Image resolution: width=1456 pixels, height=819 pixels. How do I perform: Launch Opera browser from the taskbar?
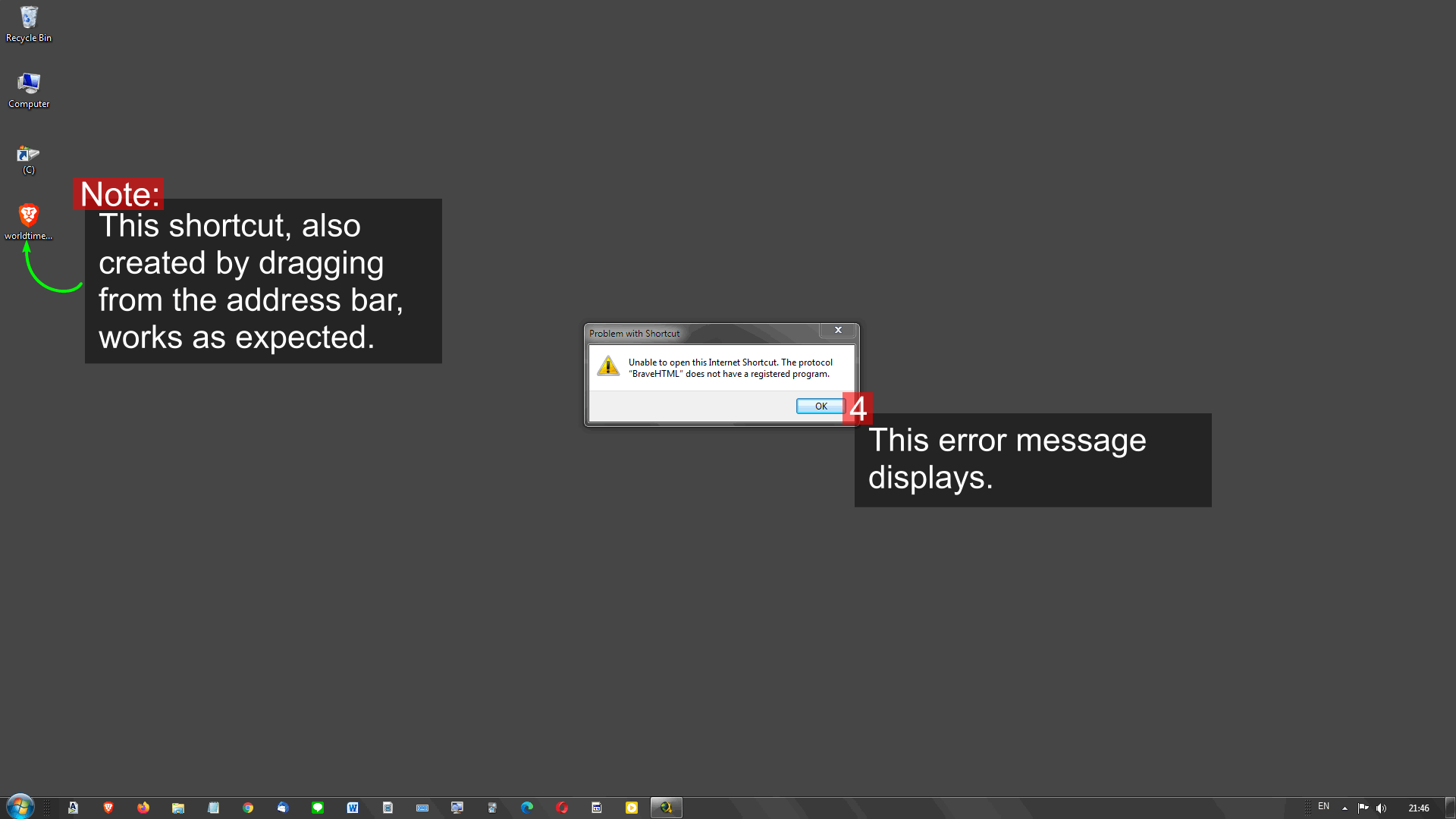point(562,808)
